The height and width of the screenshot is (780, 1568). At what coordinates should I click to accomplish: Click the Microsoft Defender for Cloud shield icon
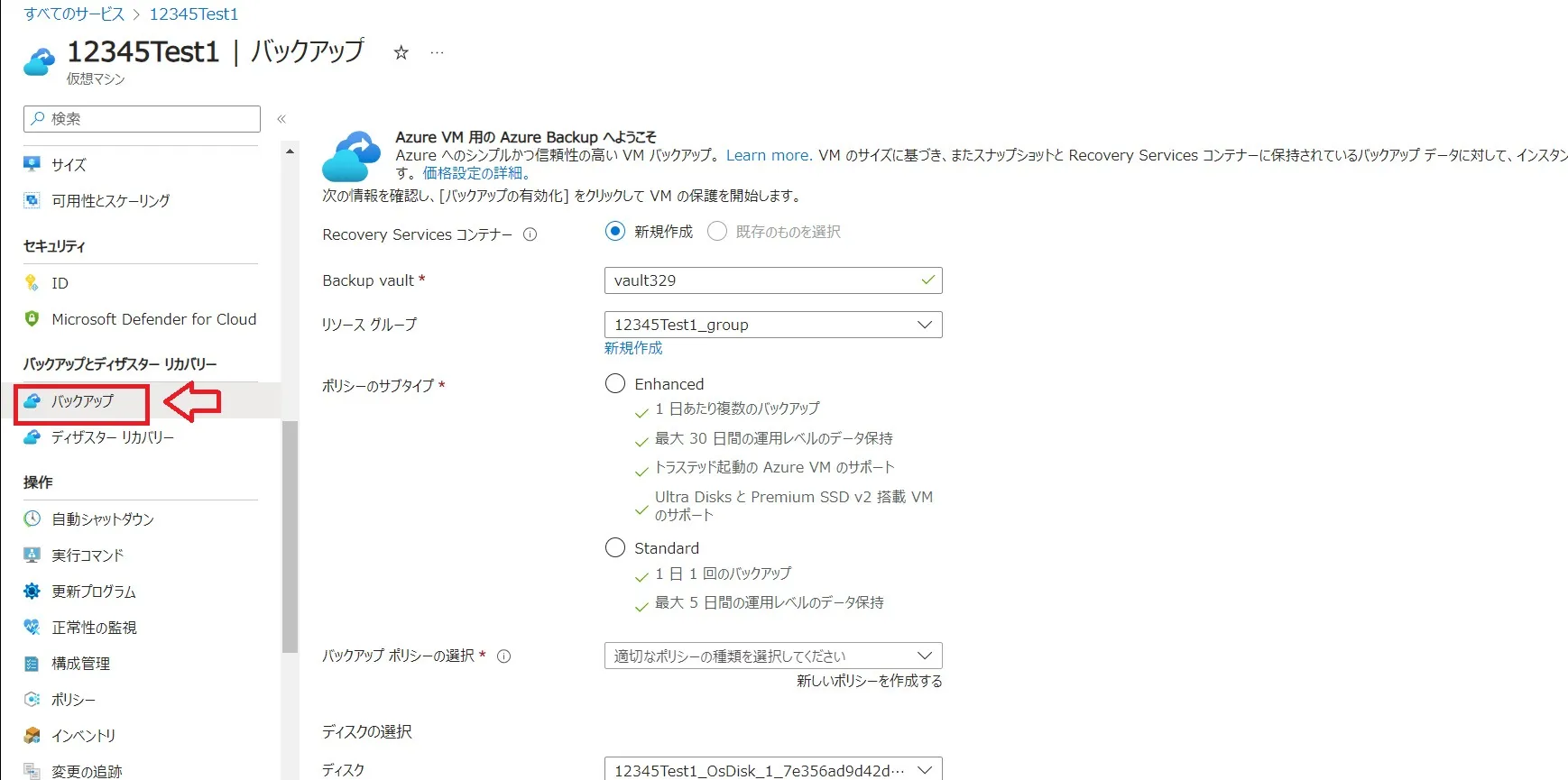click(x=32, y=319)
